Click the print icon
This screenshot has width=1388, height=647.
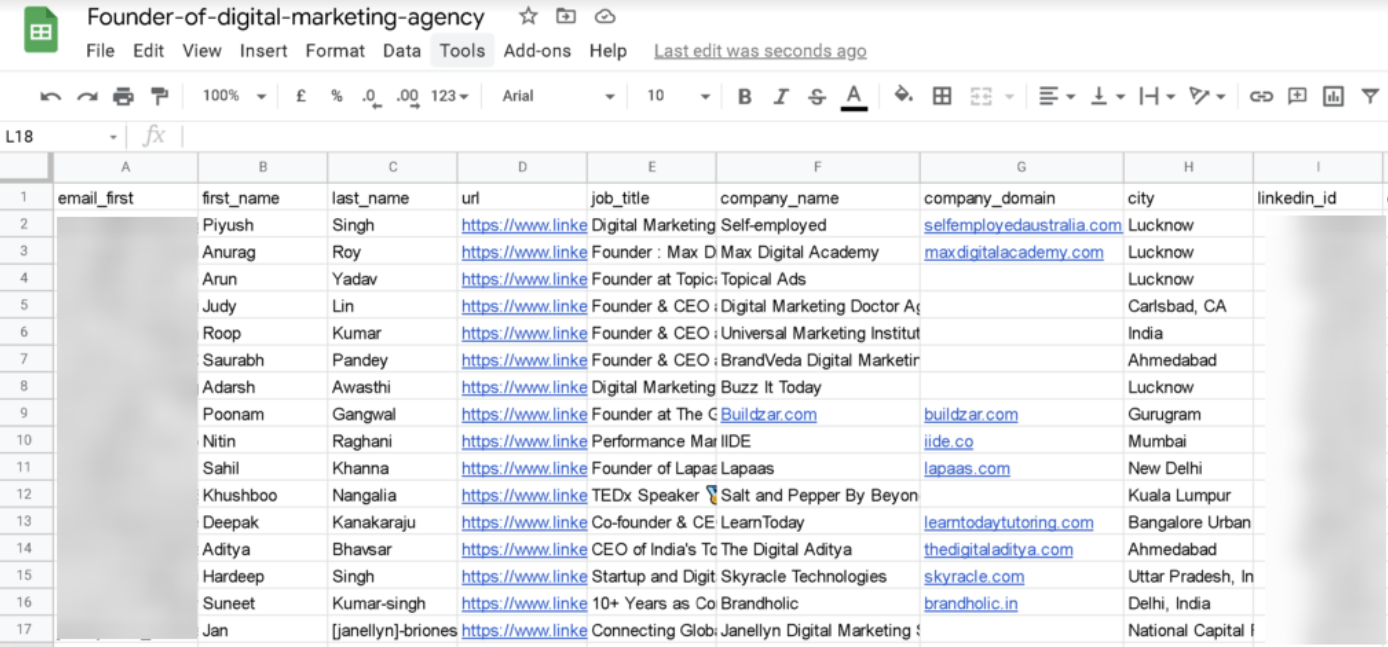122,95
